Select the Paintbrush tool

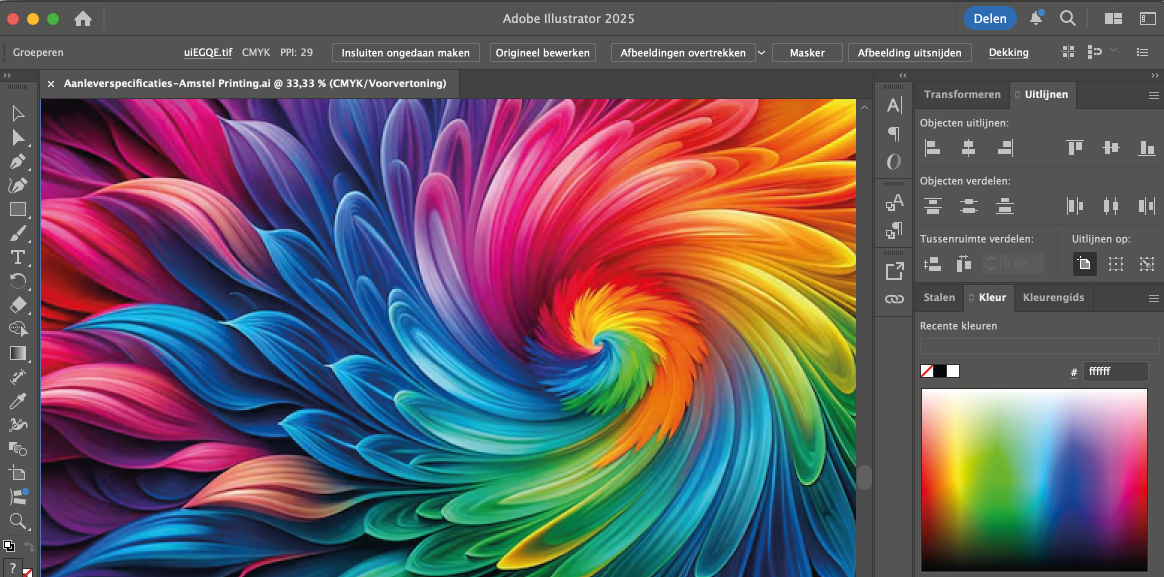(x=19, y=233)
